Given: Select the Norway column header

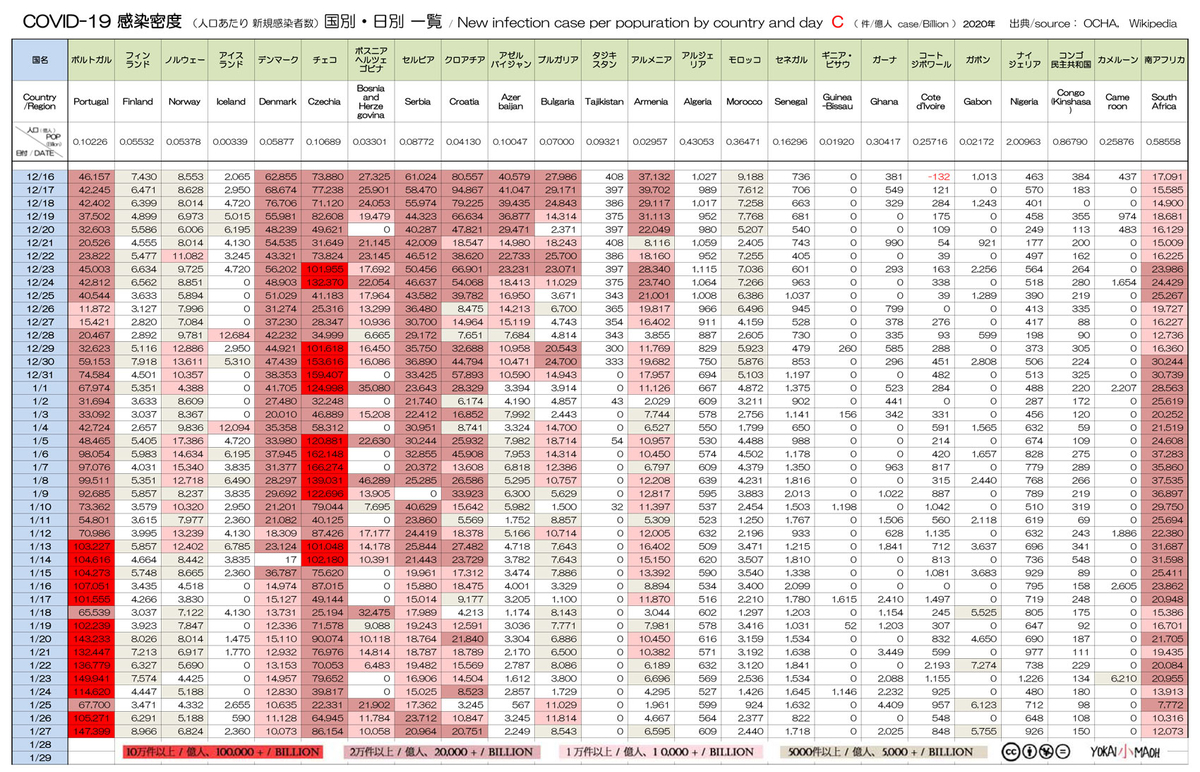Looking at the screenshot, I should pos(185,101).
